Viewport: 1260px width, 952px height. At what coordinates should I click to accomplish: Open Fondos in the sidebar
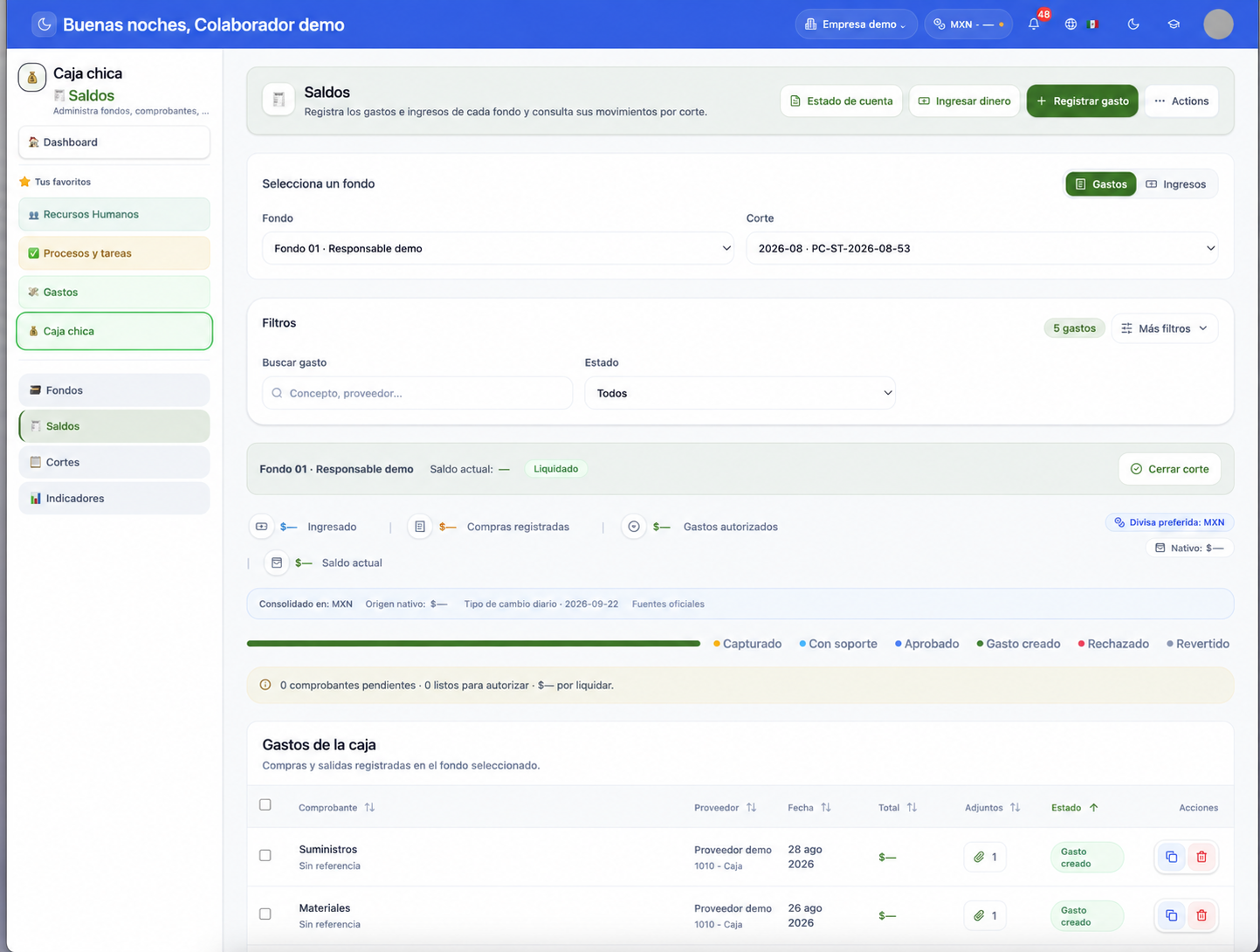[114, 390]
